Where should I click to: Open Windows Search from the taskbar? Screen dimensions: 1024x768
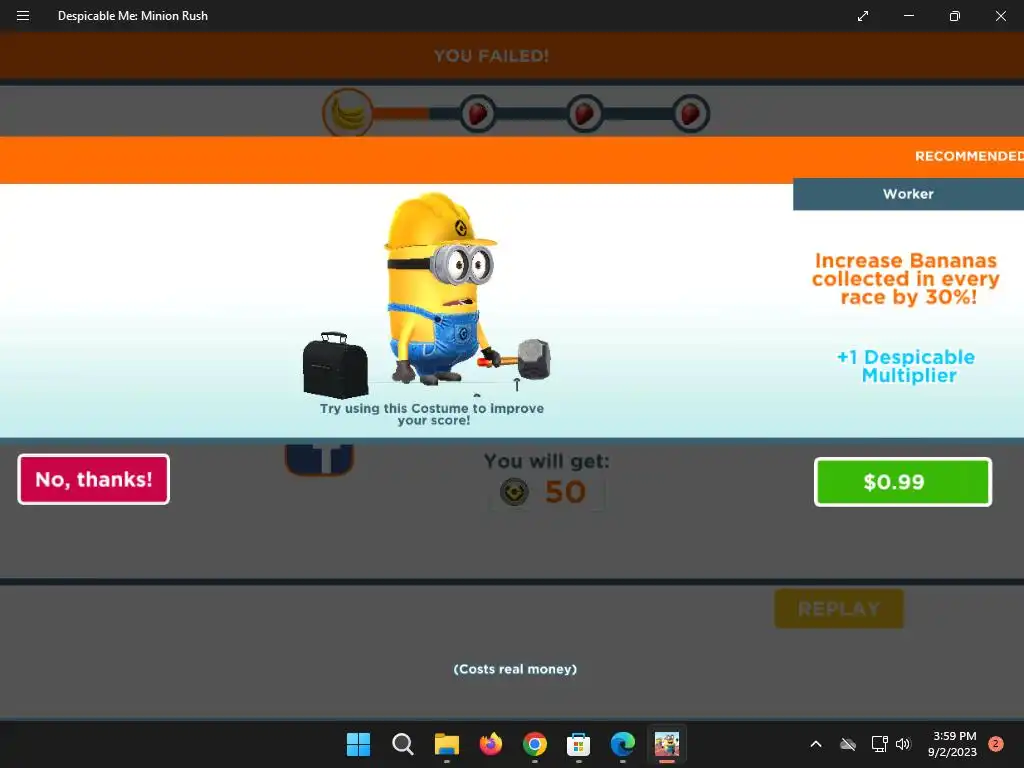tap(403, 744)
